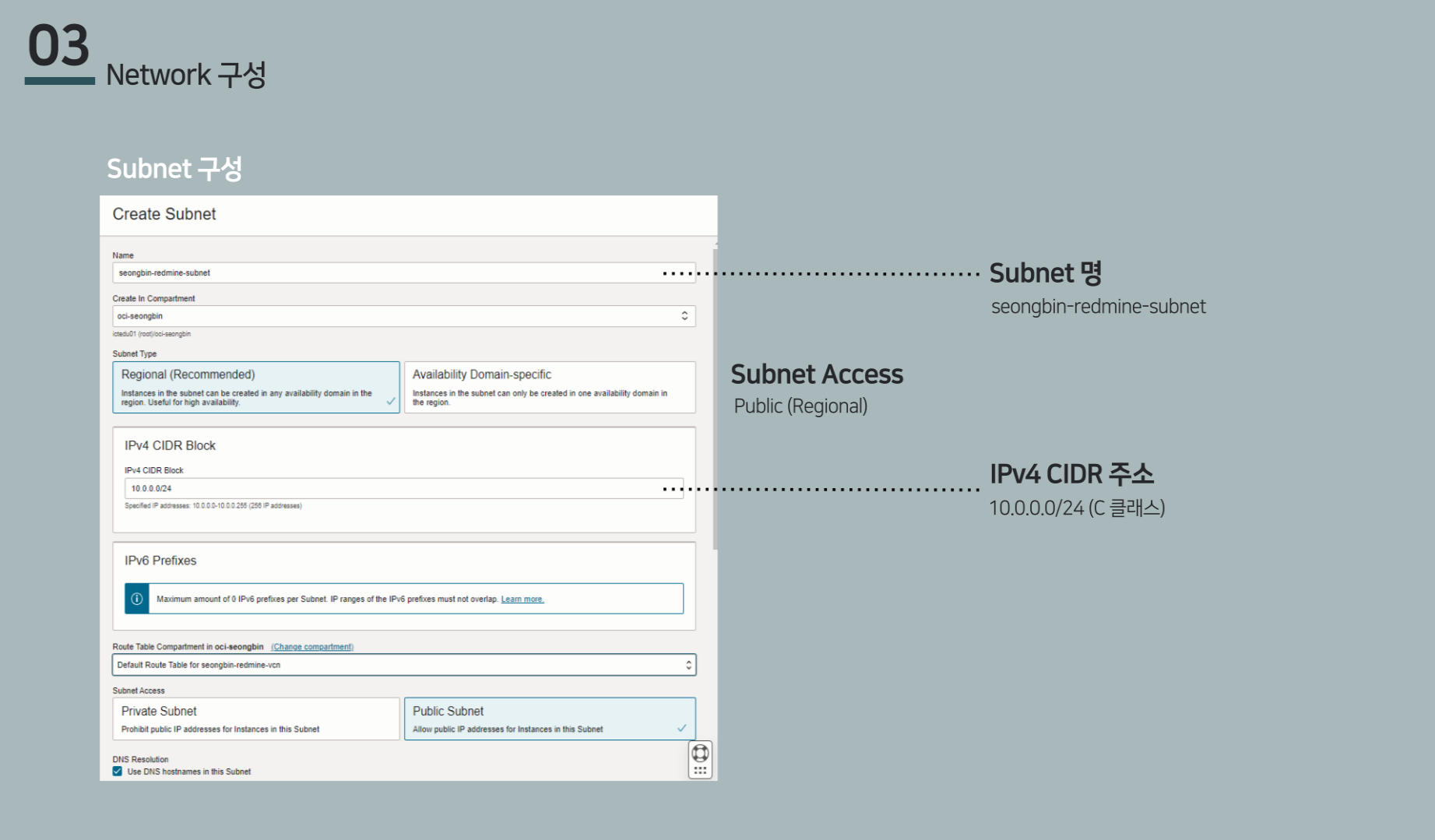Open the Learn more link
Image resolution: width=1435 pixels, height=840 pixels.
point(522,599)
